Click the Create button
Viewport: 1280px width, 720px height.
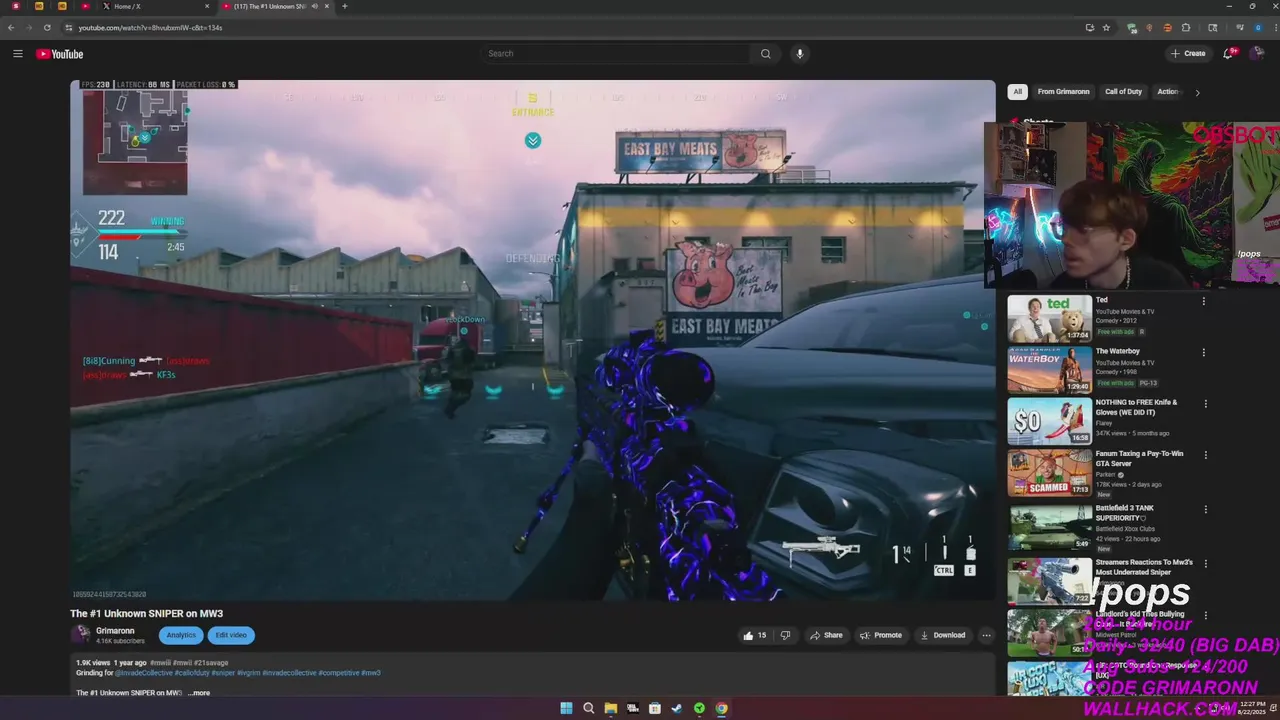pos(1188,53)
